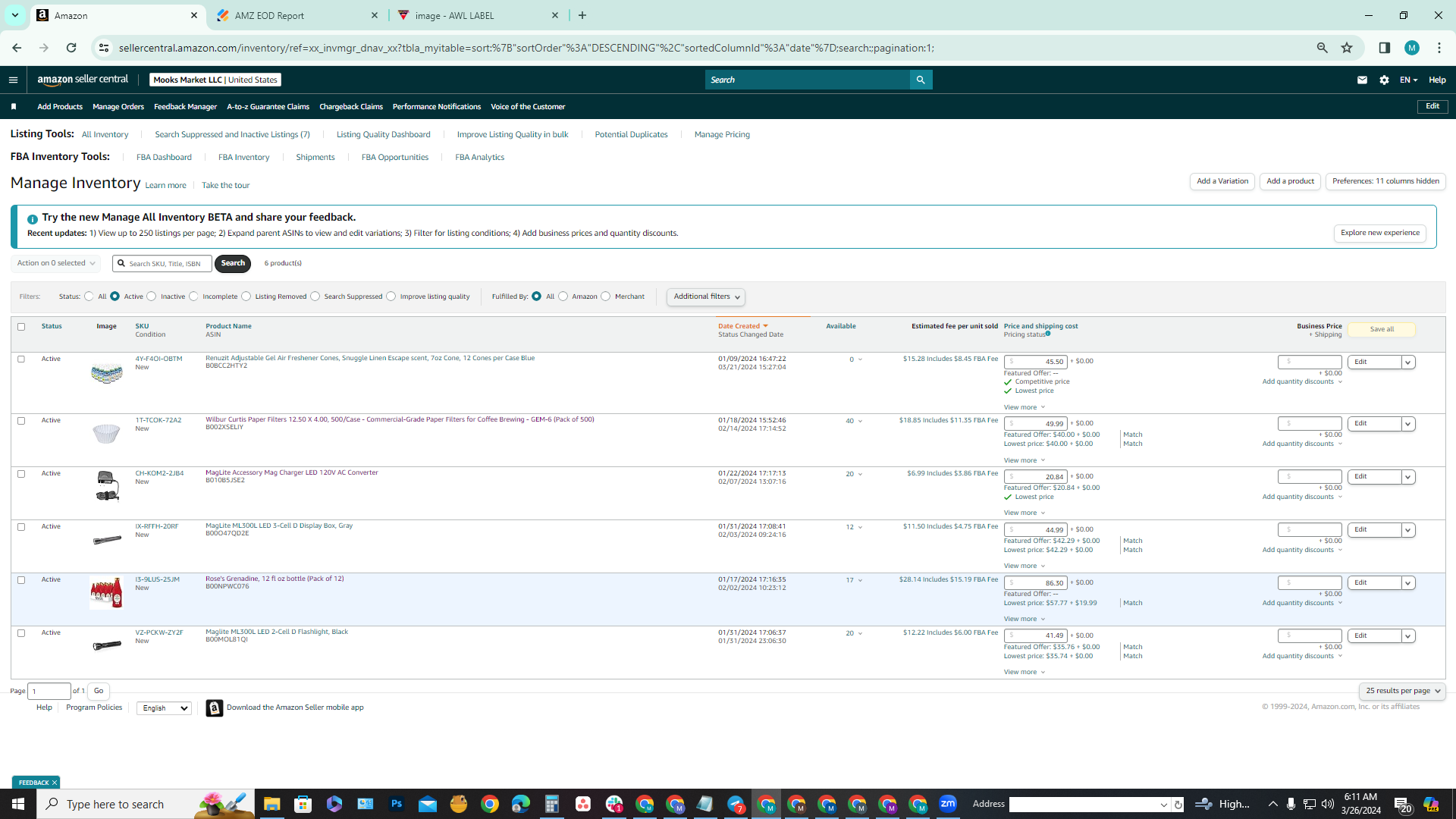Viewport: 1456px width, 819px height.
Task: Reload the page with the refresh icon
Action: click(x=71, y=48)
